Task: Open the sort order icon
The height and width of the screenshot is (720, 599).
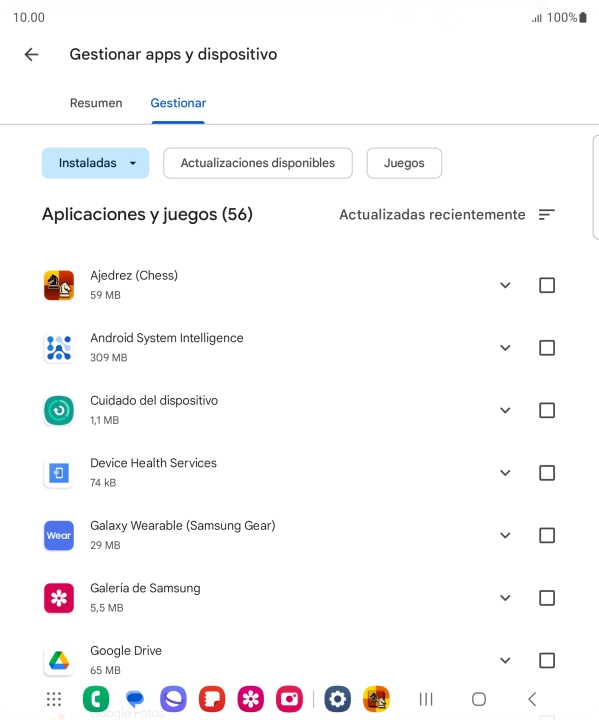Action: (x=547, y=214)
